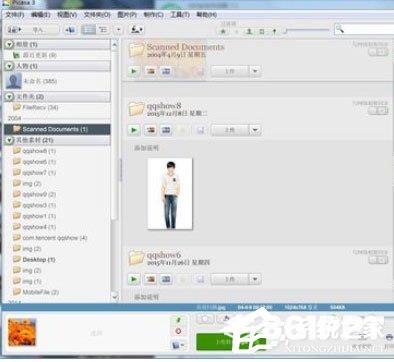Collapse the 人物 (1) section
The image size is (394, 362).
(9, 66)
